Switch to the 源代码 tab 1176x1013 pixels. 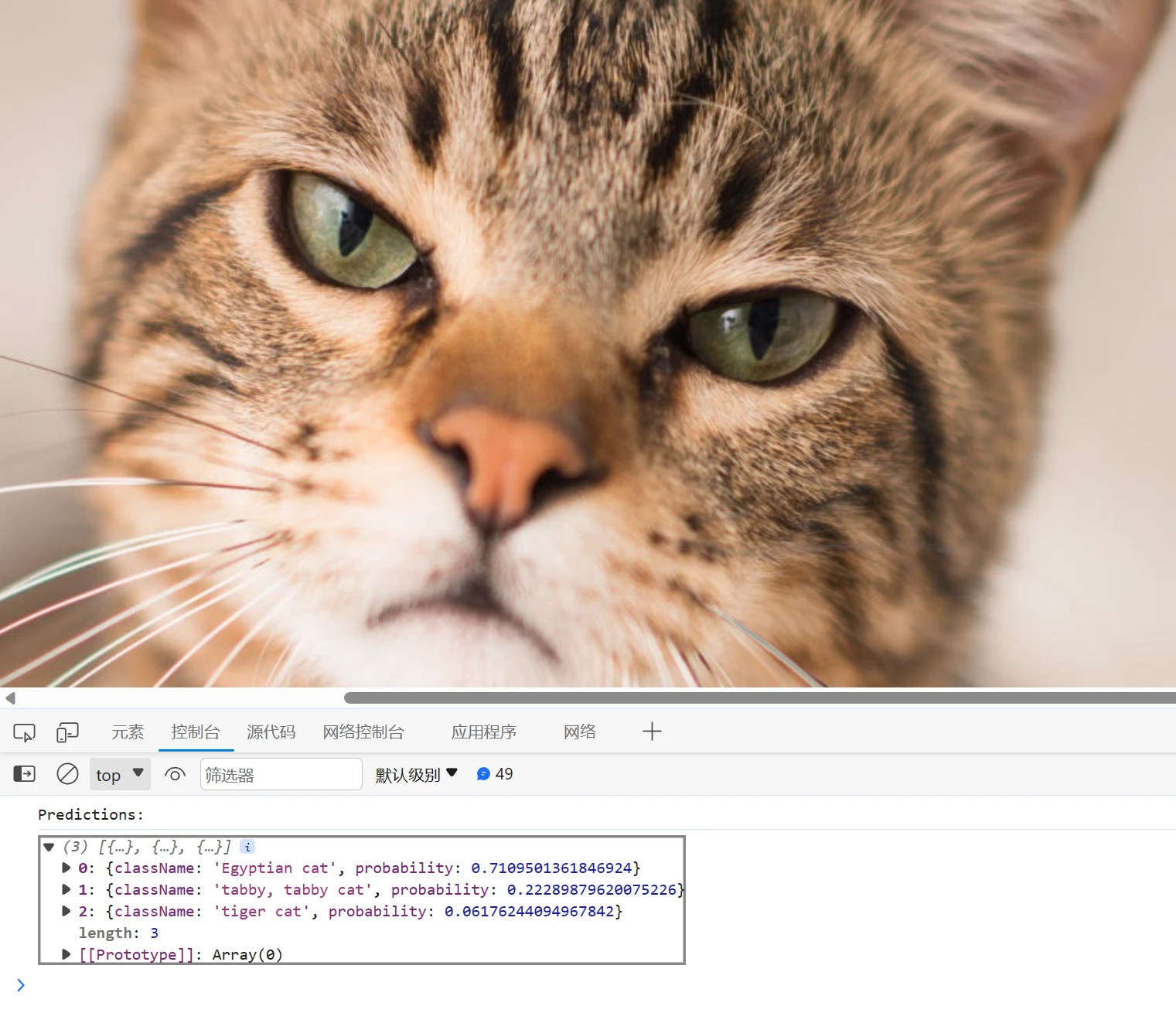click(x=271, y=732)
